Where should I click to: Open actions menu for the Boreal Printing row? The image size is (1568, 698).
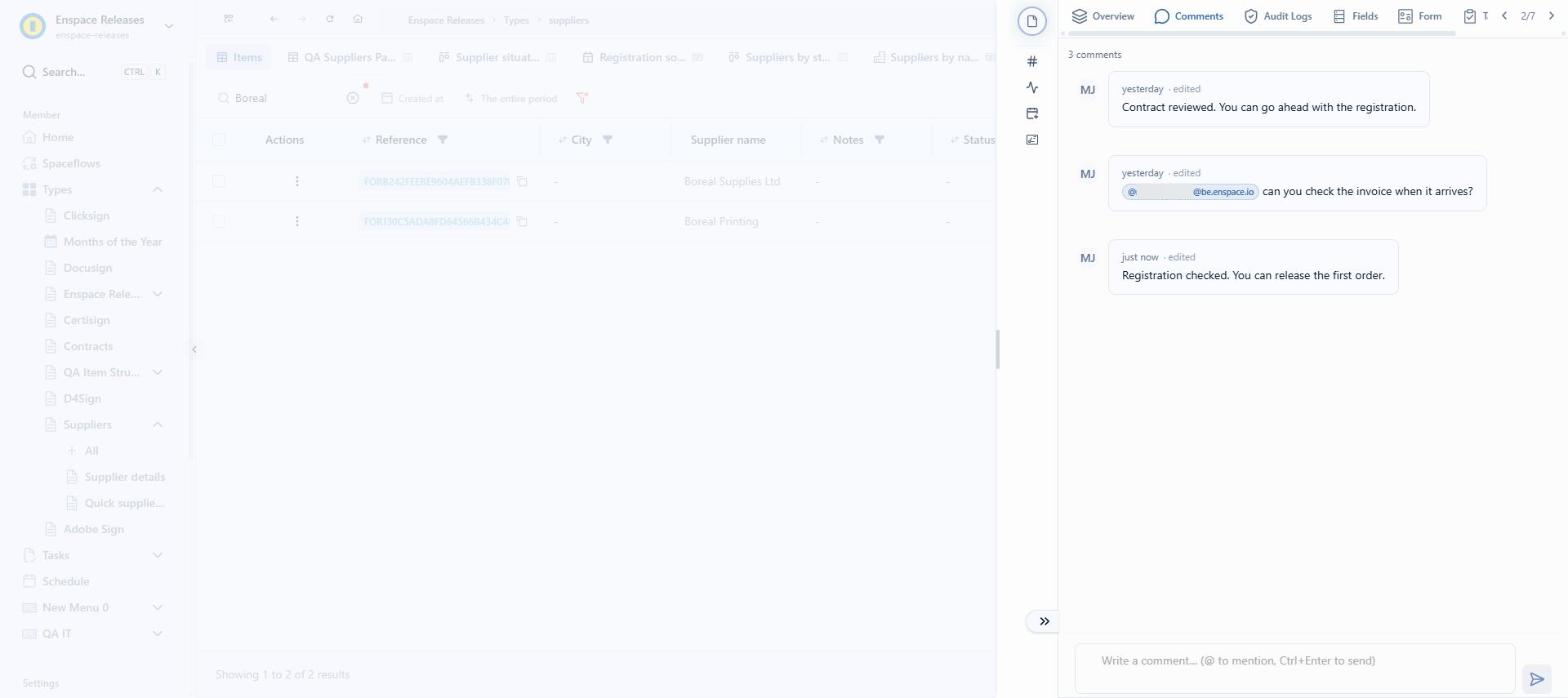coord(297,221)
